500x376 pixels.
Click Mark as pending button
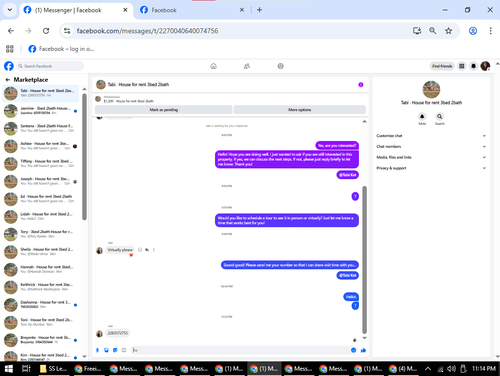click(x=164, y=110)
